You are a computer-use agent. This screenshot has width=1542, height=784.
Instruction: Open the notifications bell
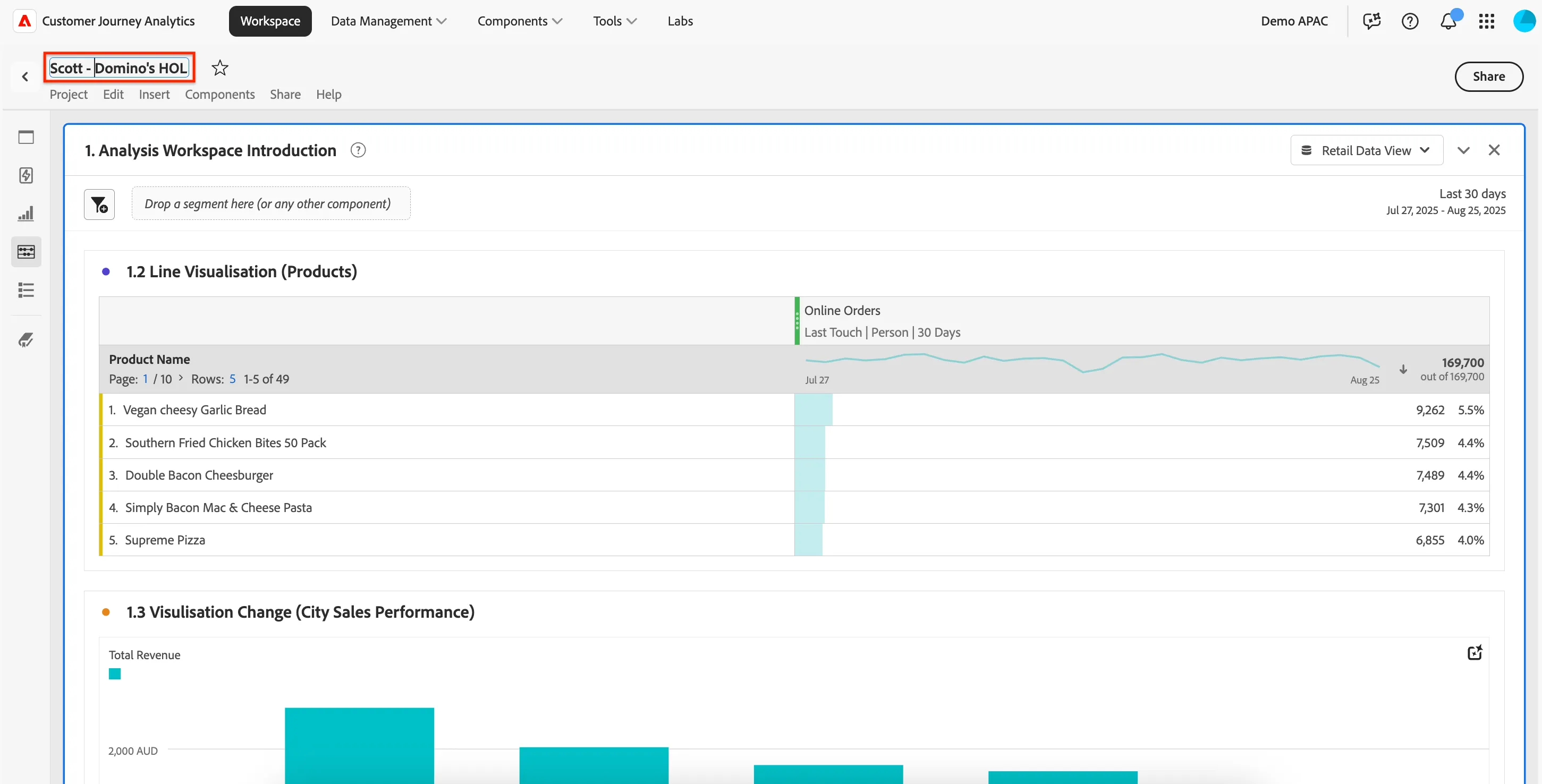(x=1448, y=21)
